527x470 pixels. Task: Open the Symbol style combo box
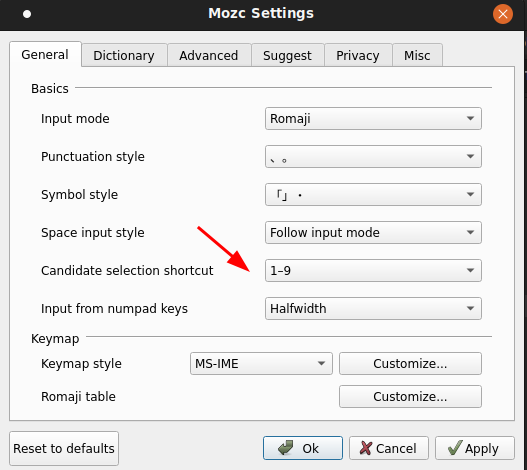(x=373, y=195)
